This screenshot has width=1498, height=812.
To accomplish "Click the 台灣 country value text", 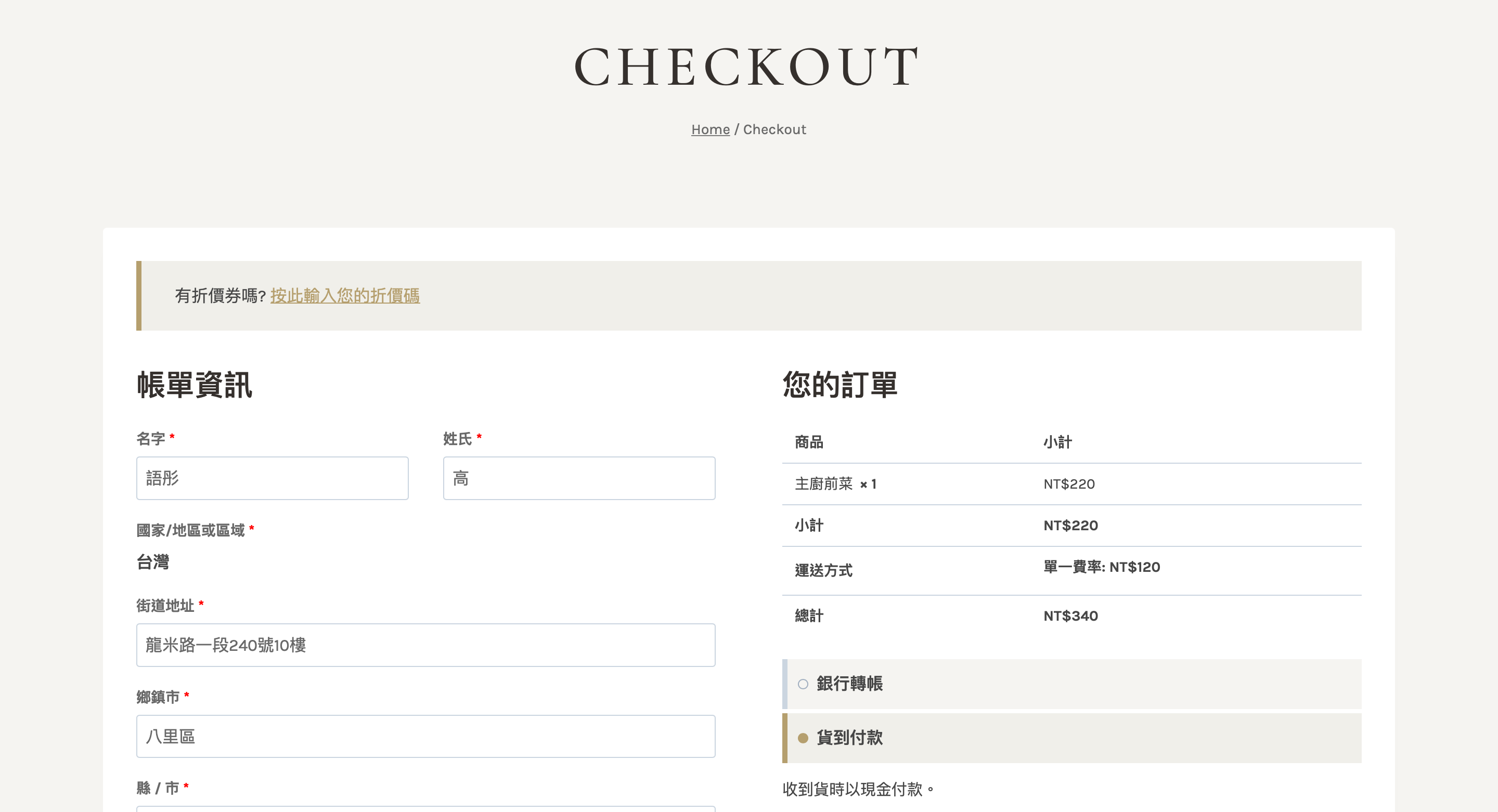I will [153, 562].
